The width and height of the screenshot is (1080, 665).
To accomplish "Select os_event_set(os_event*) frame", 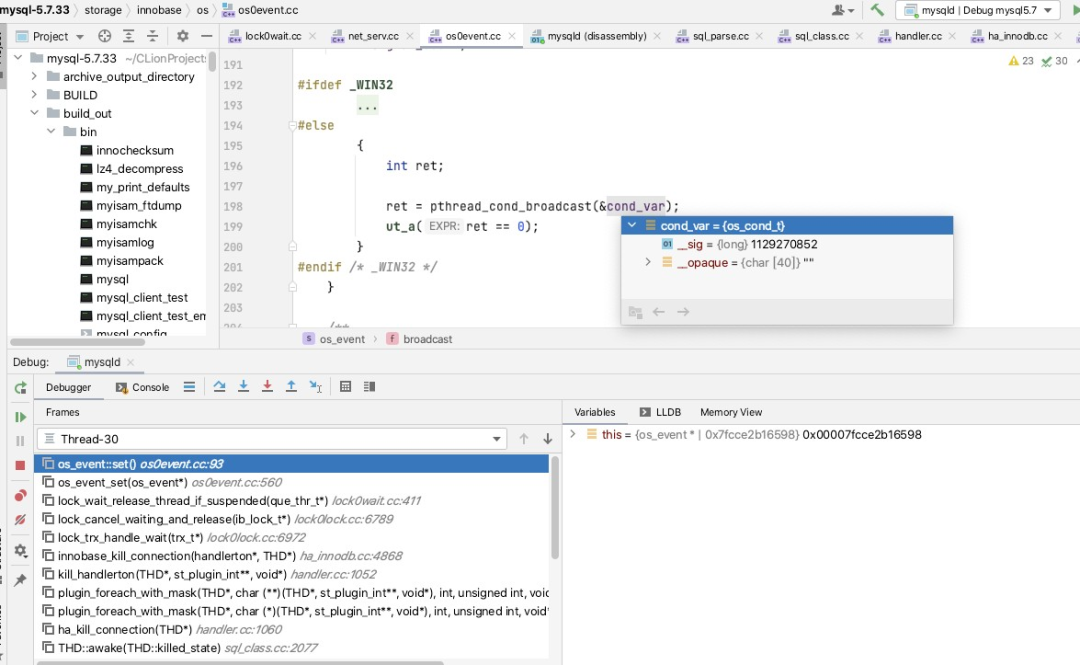I will coord(291,482).
